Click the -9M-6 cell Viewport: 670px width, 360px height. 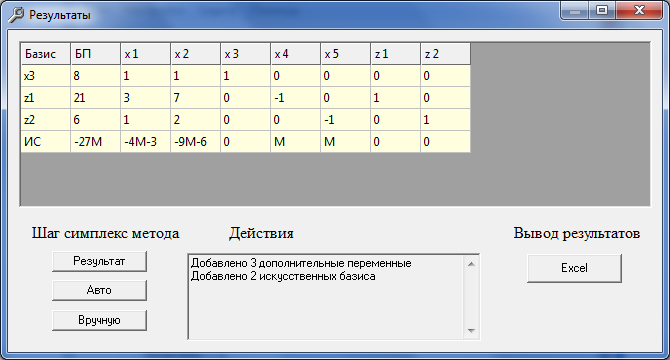[195, 142]
